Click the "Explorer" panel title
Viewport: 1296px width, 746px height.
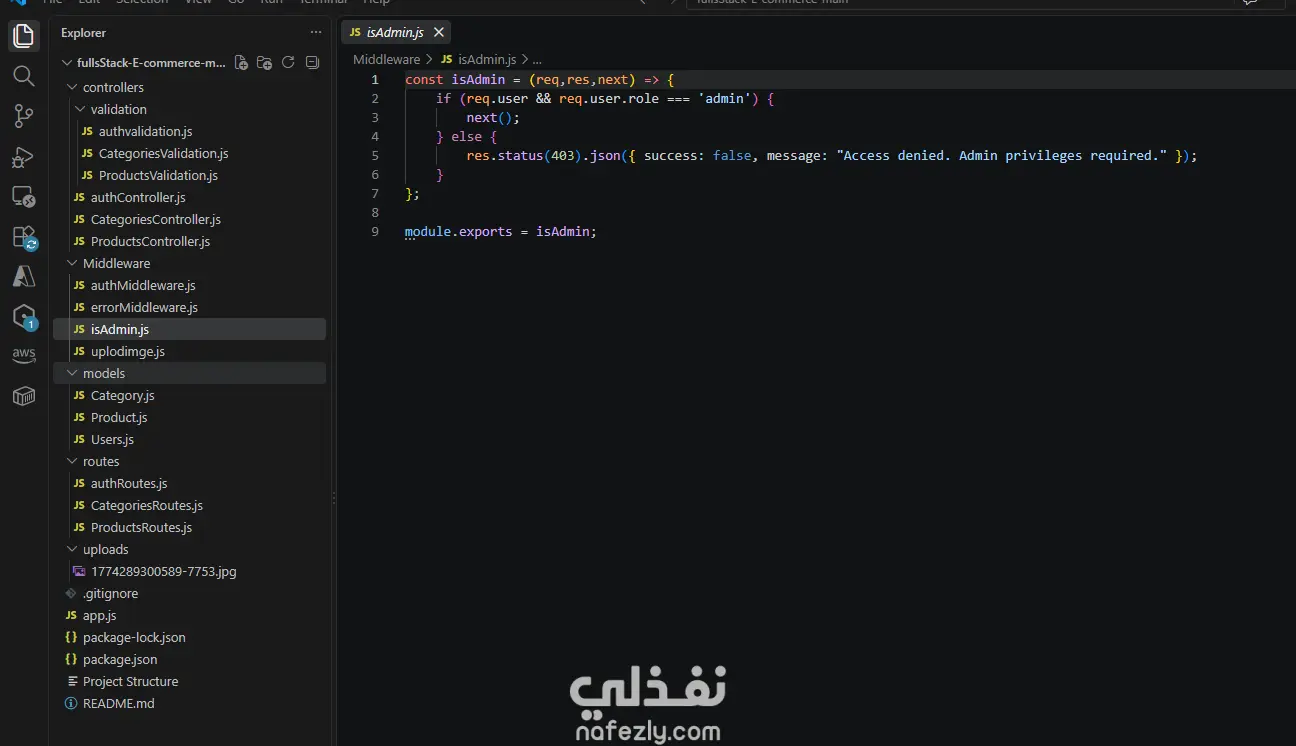pyautogui.click(x=83, y=33)
